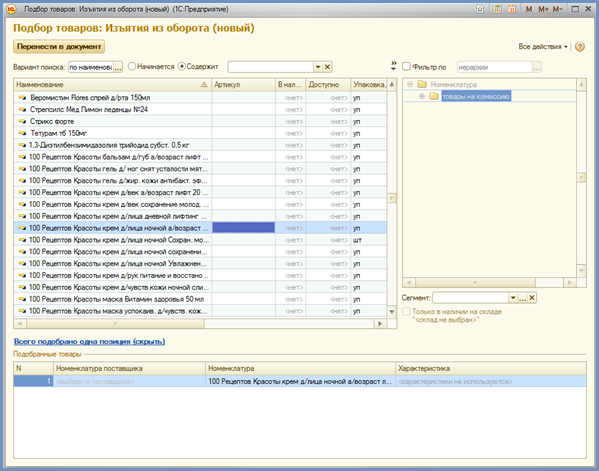This screenshot has height=471, width=599.
Task: Click in the search text input field
Action: [x=270, y=67]
